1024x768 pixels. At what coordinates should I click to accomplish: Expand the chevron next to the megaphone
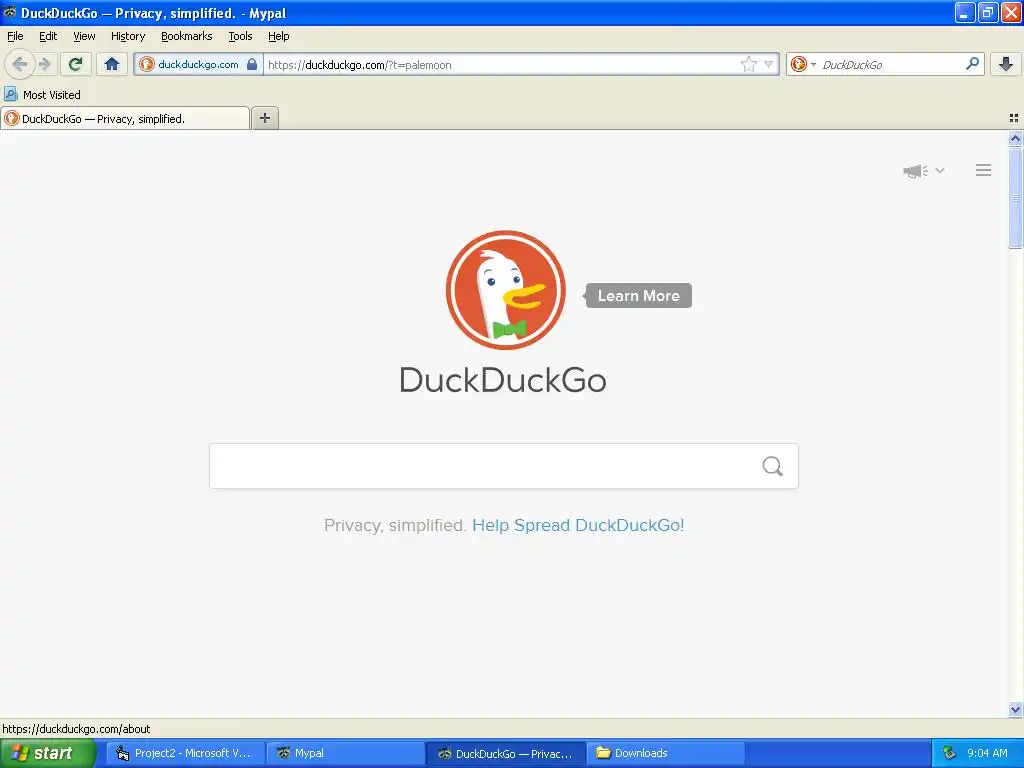point(940,170)
